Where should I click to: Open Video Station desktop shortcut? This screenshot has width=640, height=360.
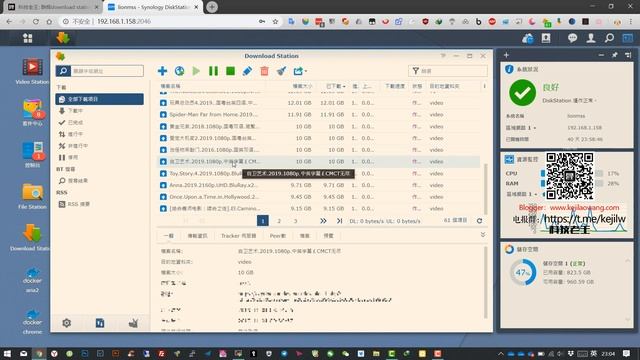point(32,71)
